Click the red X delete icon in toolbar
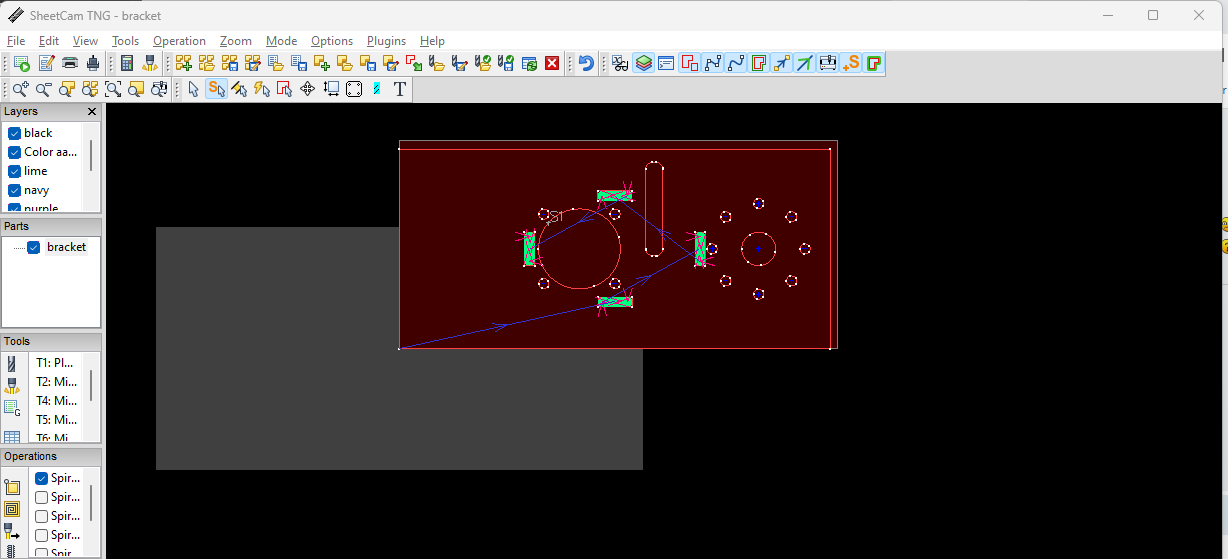1228x559 pixels. click(x=552, y=63)
